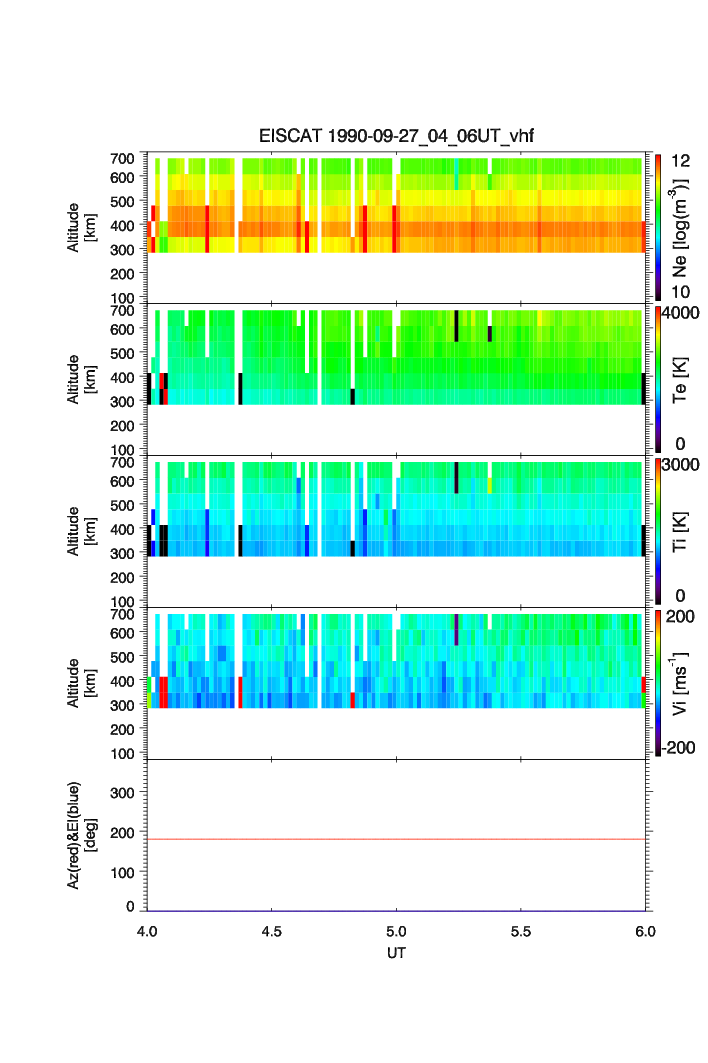Click the -200 minimum on Vi color bar
708x1063 pixels.
pos(679,748)
